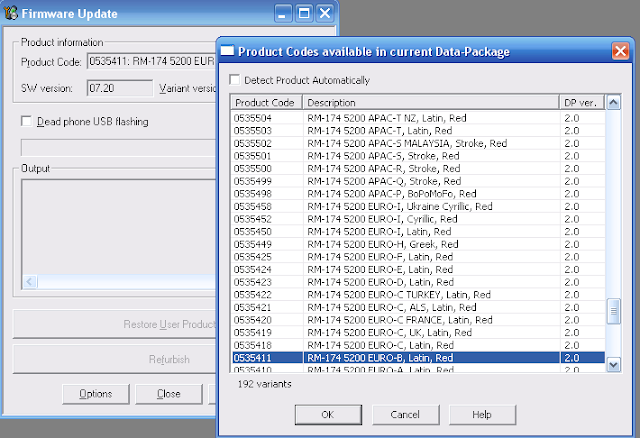This screenshot has width=640, height=438.
Task: Select the EURO-E, Latin, Red entry
Action: (418, 269)
